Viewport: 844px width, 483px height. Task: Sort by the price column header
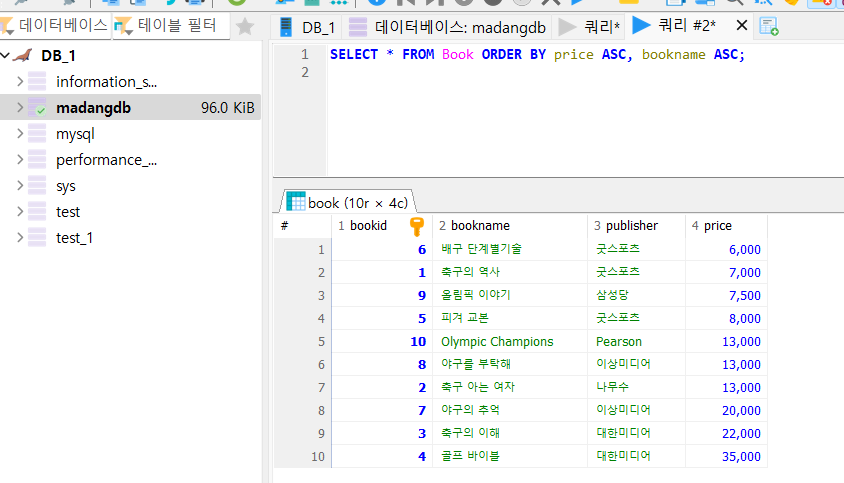pyautogui.click(x=726, y=226)
